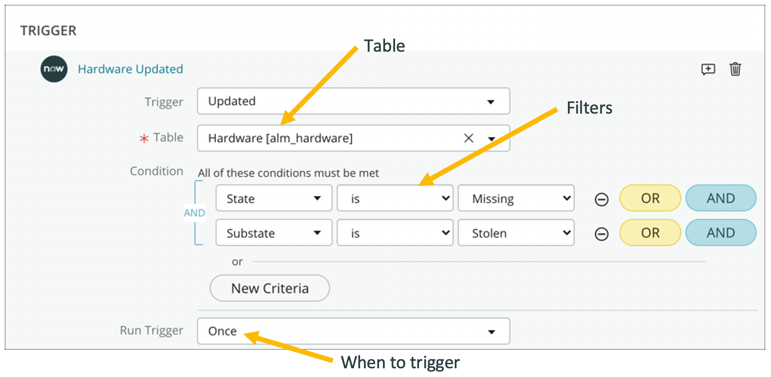
Task: Click the ServiceNow 'now' logo icon
Action: (54, 69)
